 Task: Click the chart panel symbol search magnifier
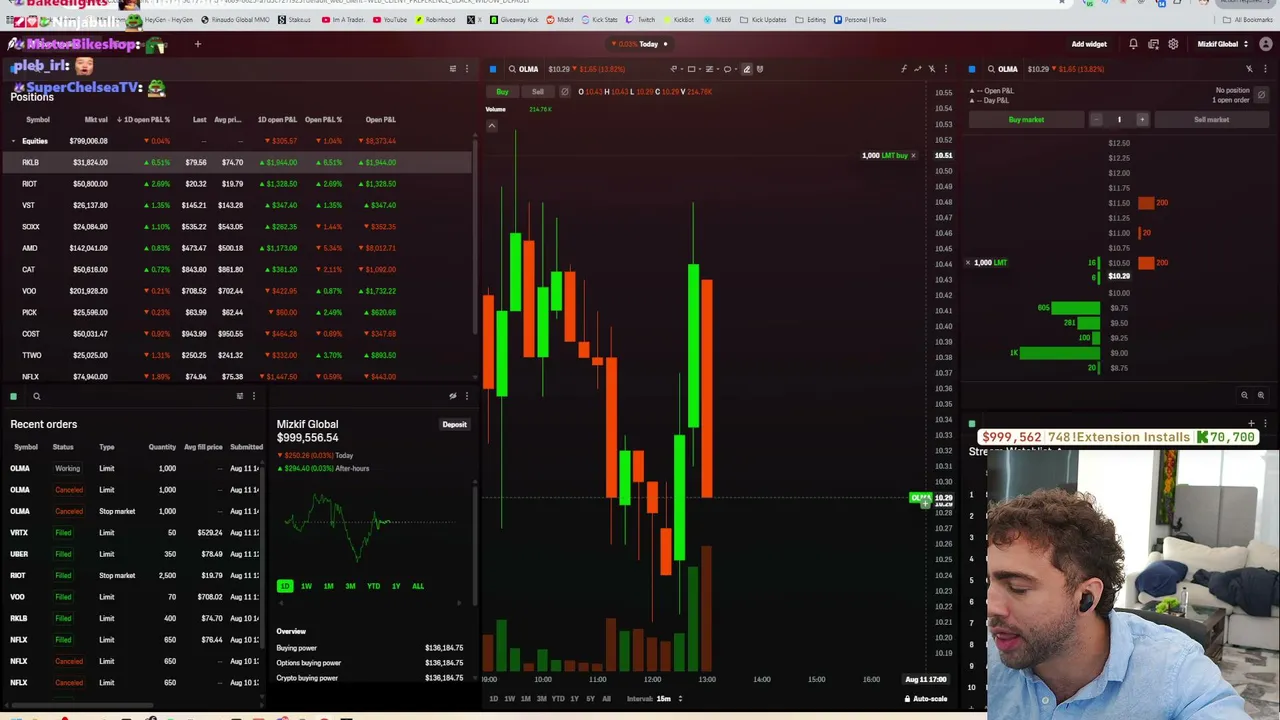click(x=512, y=69)
